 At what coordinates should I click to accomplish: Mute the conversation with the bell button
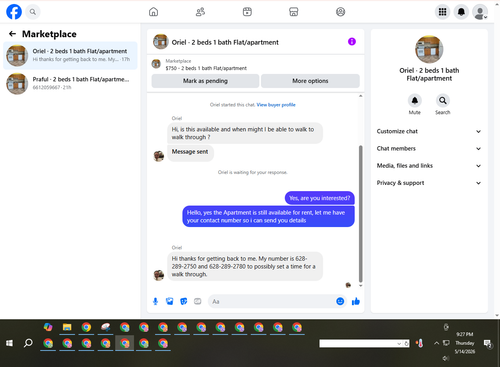pos(415,100)
